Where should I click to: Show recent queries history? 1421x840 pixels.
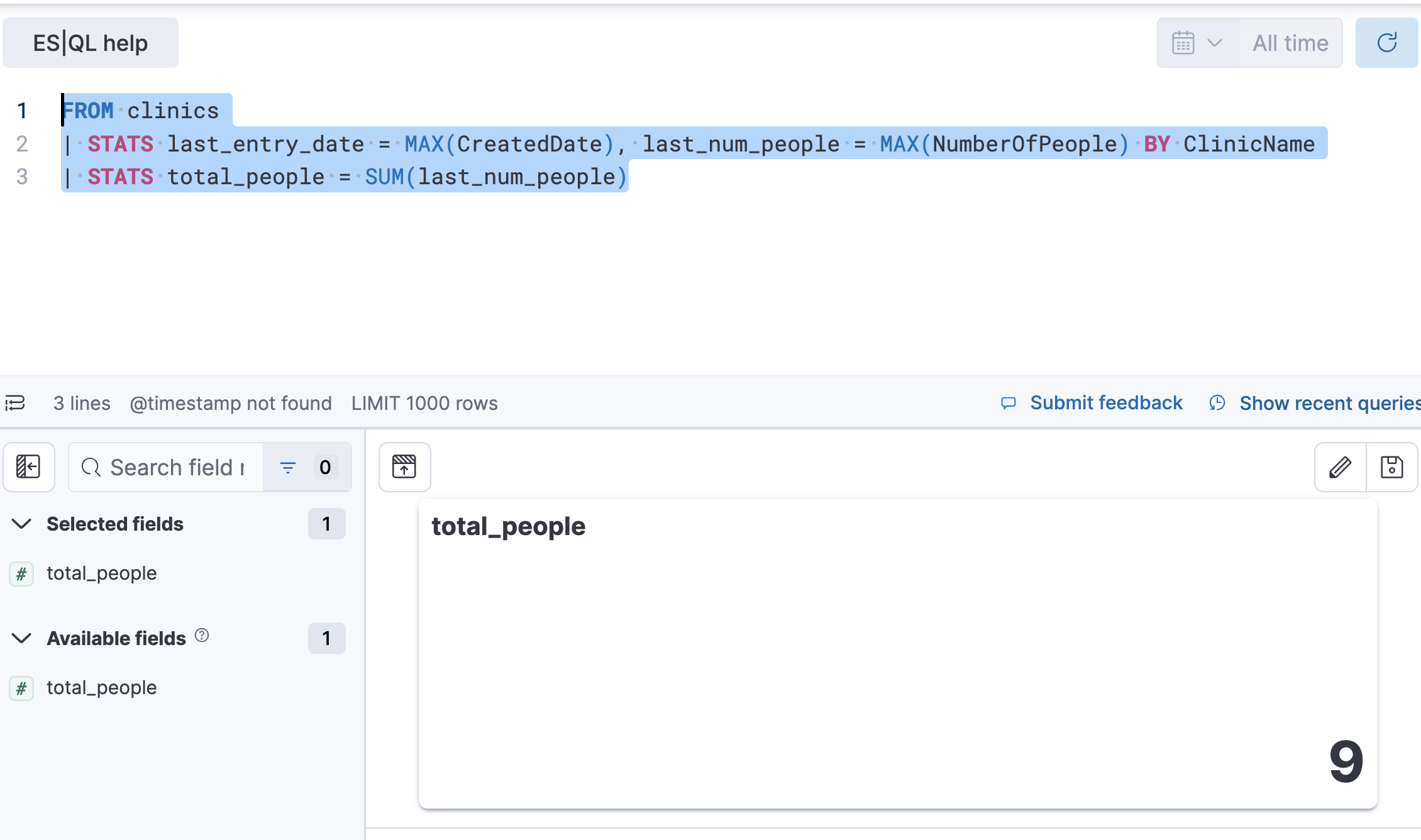[1328, 402]
